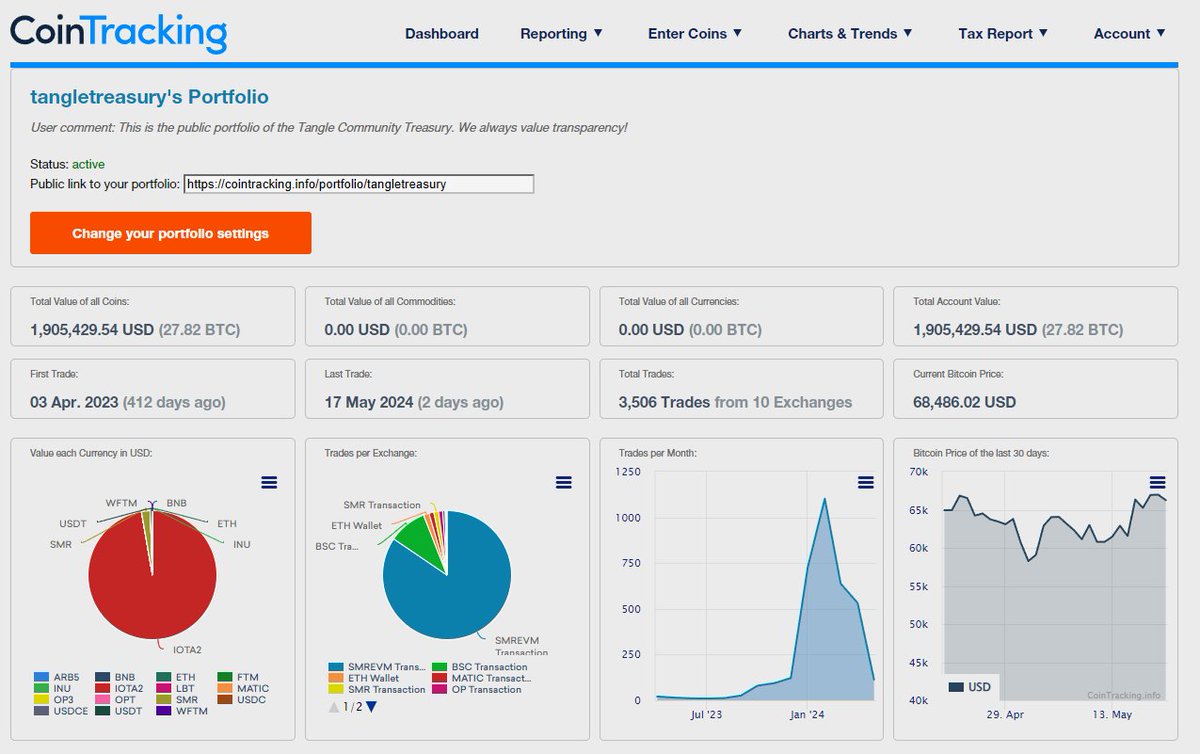The height and width of the screenshot is (754, 1200).
Task: Toggle ETH Wallet legend item
Action: click(363, 678)
